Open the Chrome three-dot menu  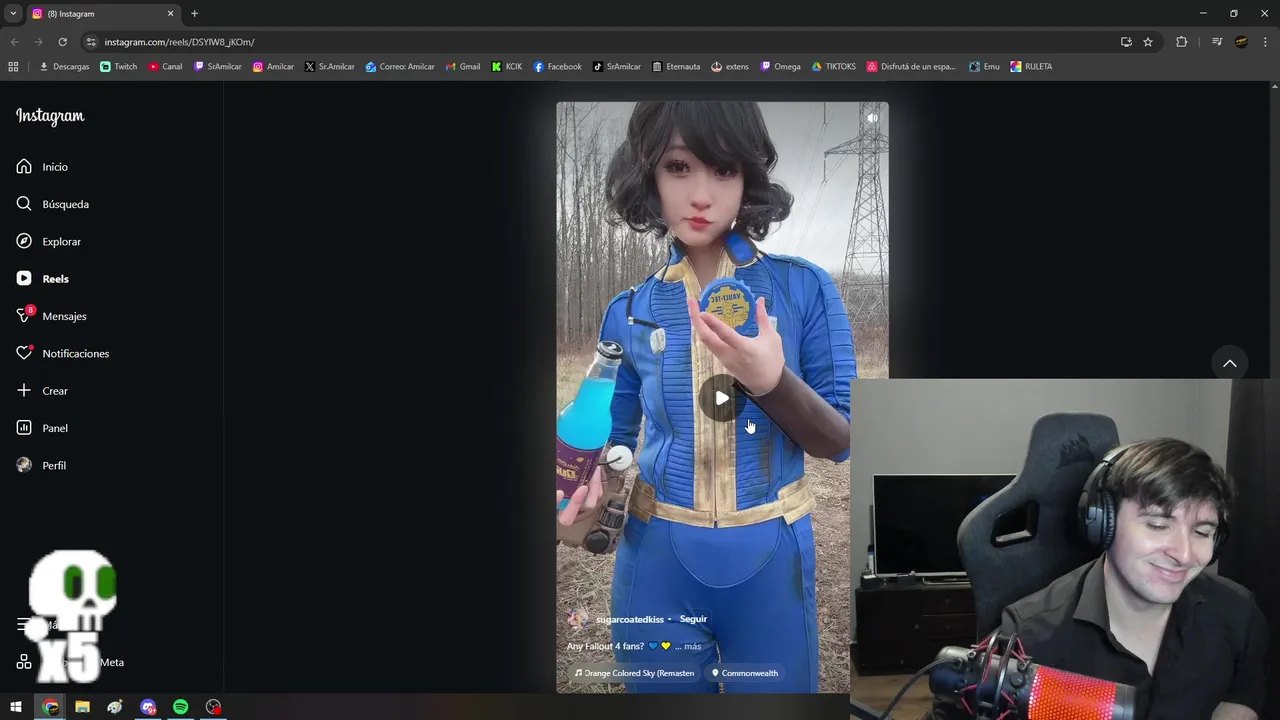click(1266, 42)
